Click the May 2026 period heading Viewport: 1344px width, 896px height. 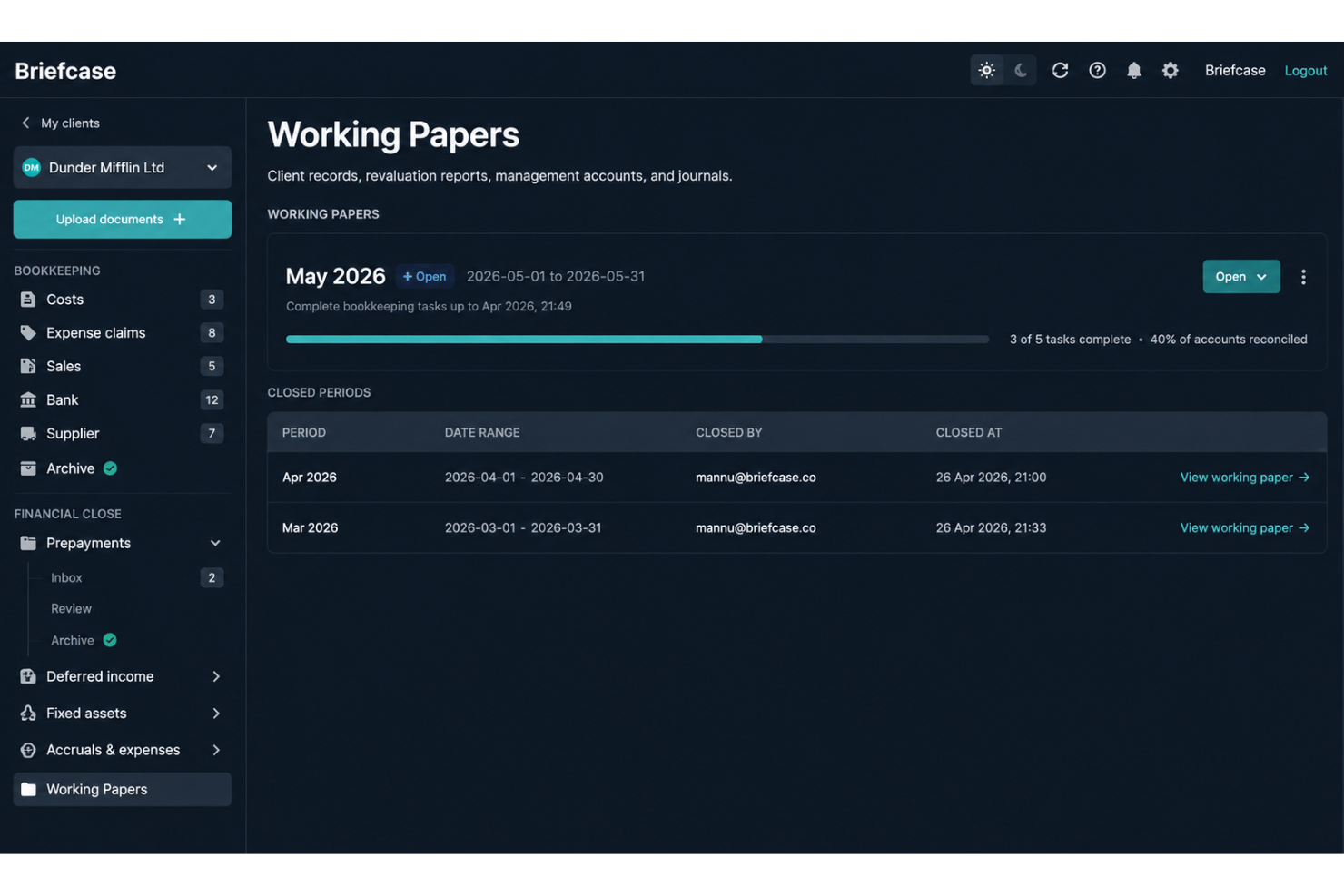(335, 276)
